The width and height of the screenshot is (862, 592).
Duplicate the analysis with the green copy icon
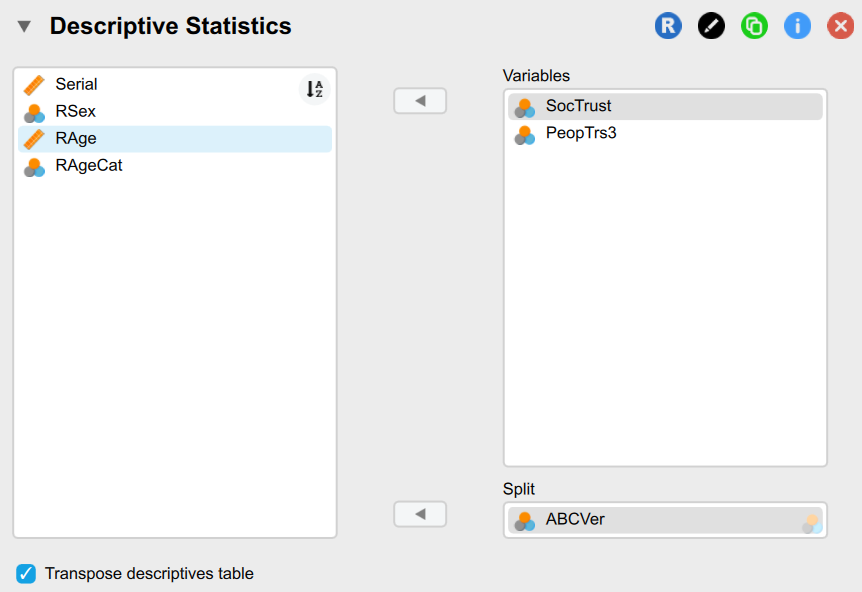tap(754, 26)
